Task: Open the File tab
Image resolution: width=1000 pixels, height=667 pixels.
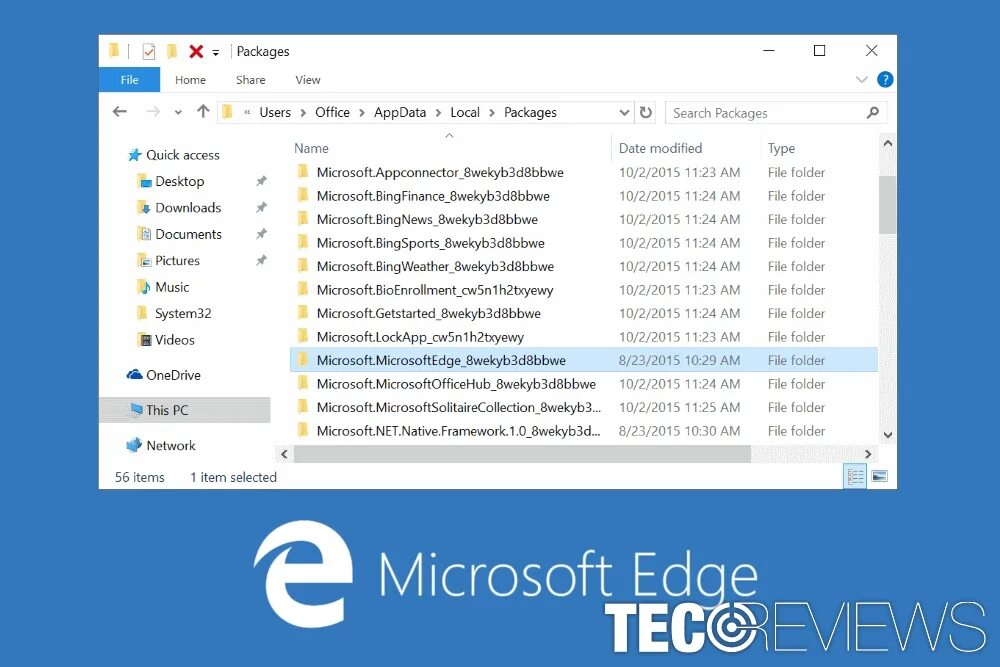Action: click(129, 80)
